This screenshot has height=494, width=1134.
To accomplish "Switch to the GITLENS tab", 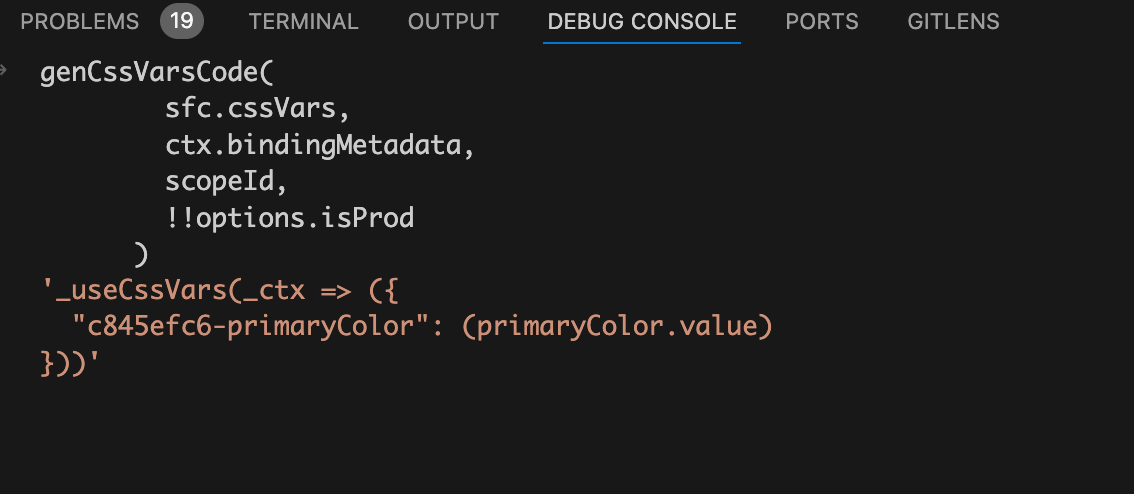I will click(x=953, y=21).
